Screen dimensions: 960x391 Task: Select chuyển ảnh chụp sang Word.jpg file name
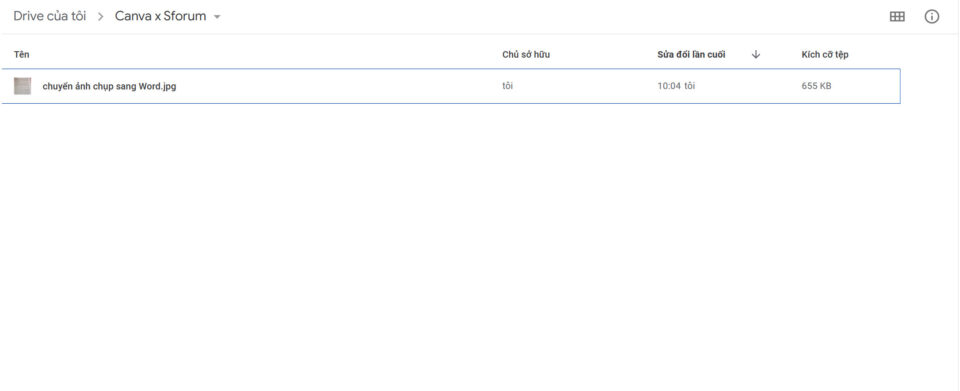tap(109, 86)
